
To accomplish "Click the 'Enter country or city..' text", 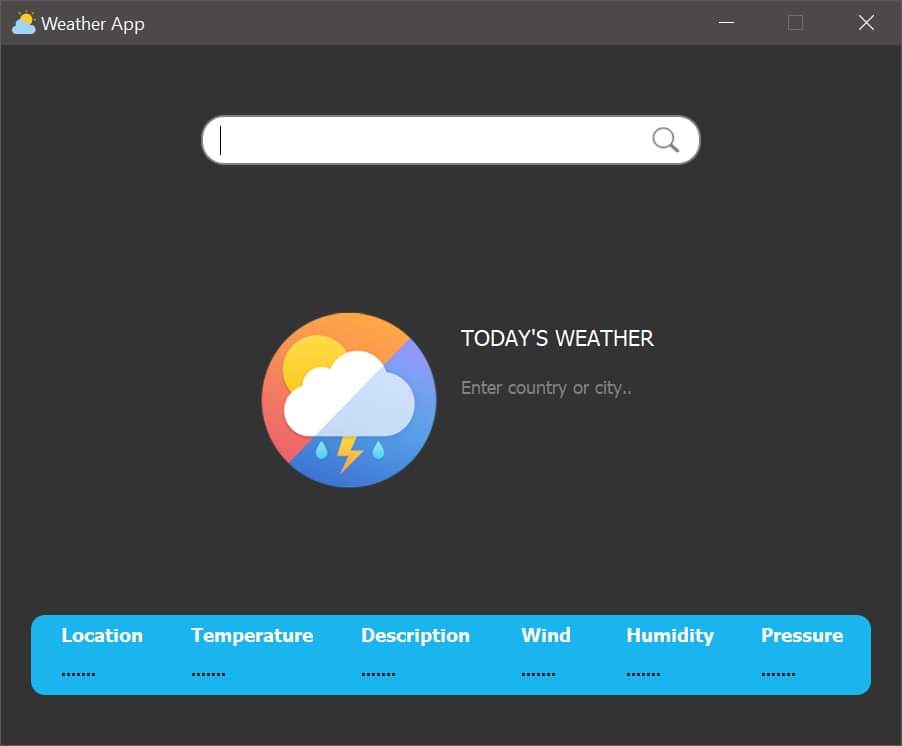I will click(x=546, y=388).
